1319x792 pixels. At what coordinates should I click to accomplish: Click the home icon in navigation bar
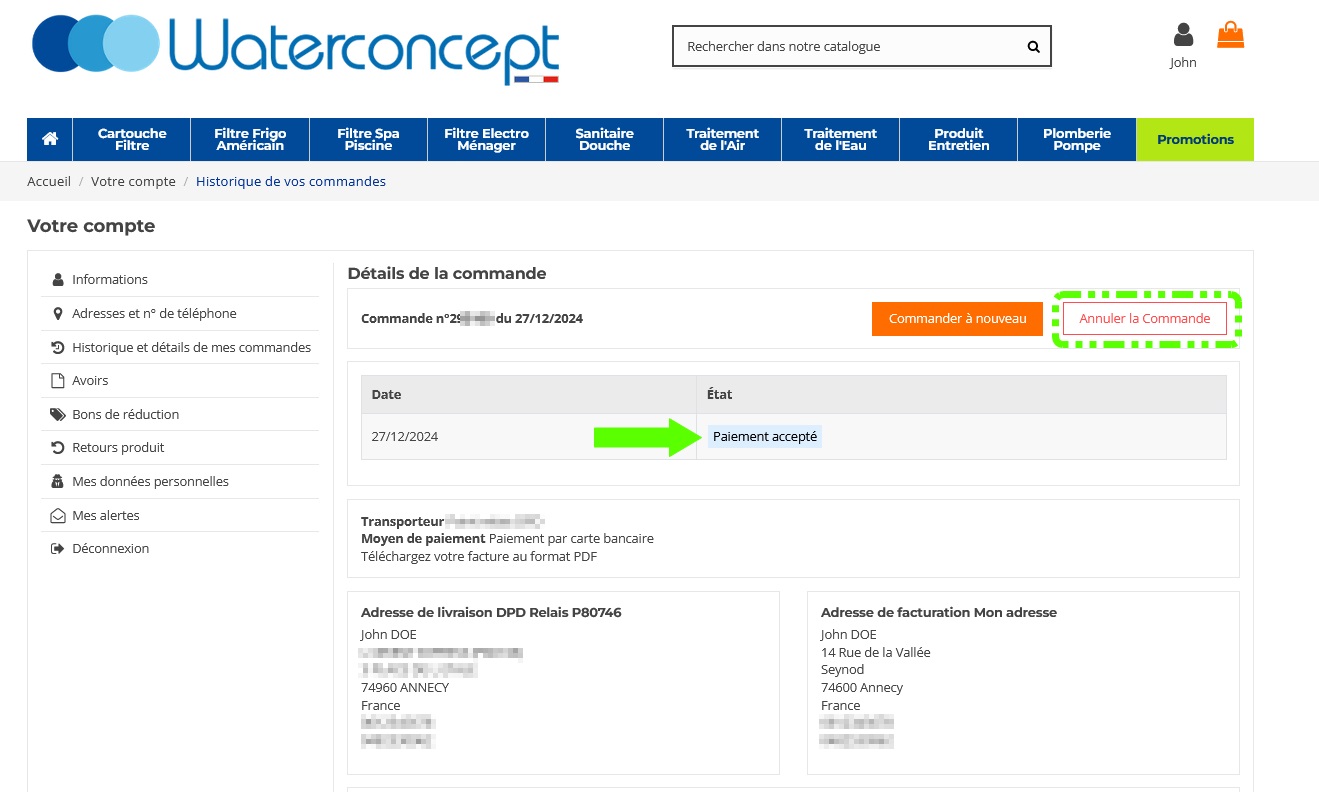(50, 139)
